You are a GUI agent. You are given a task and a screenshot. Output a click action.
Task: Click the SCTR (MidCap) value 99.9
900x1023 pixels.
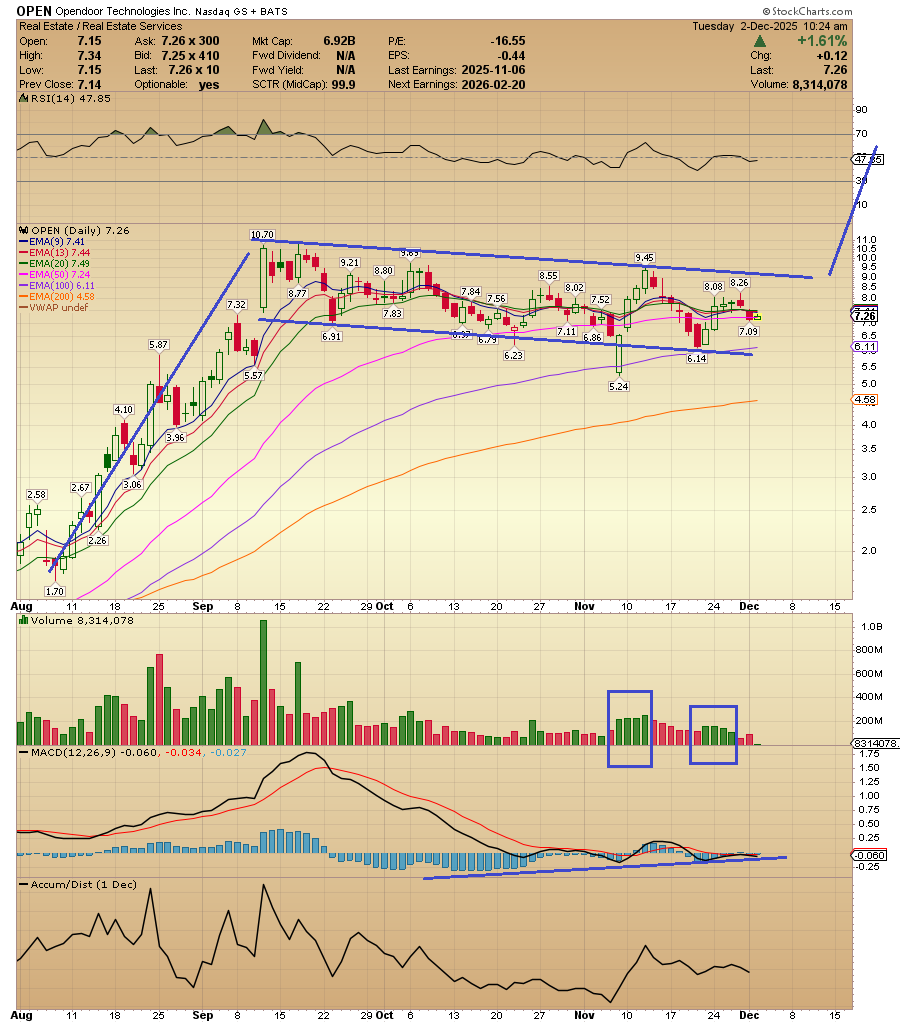point(343,85)
